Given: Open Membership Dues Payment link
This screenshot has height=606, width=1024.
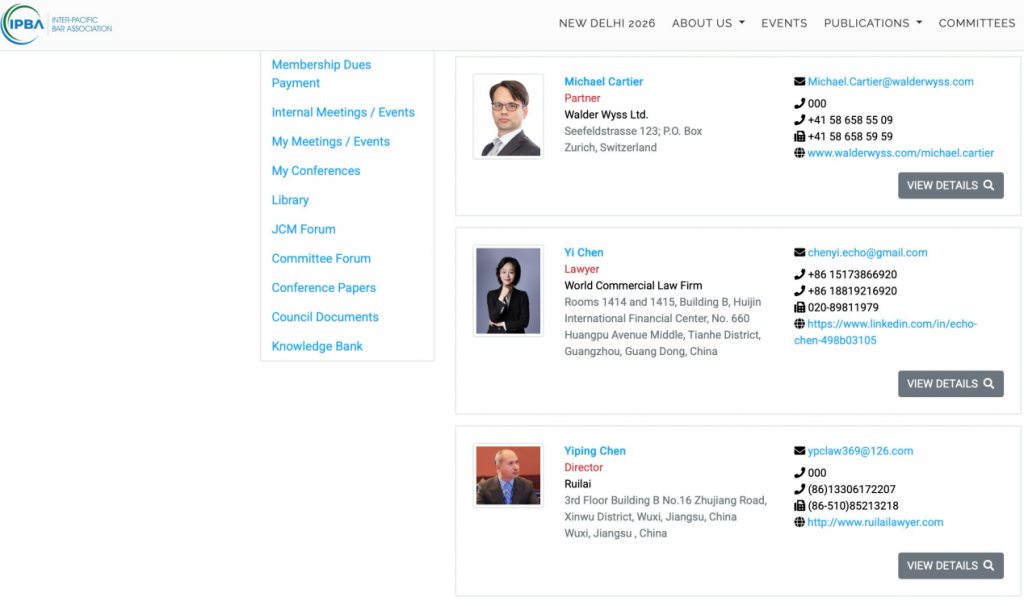Looking at the screenshot, I should pos(321,74).
